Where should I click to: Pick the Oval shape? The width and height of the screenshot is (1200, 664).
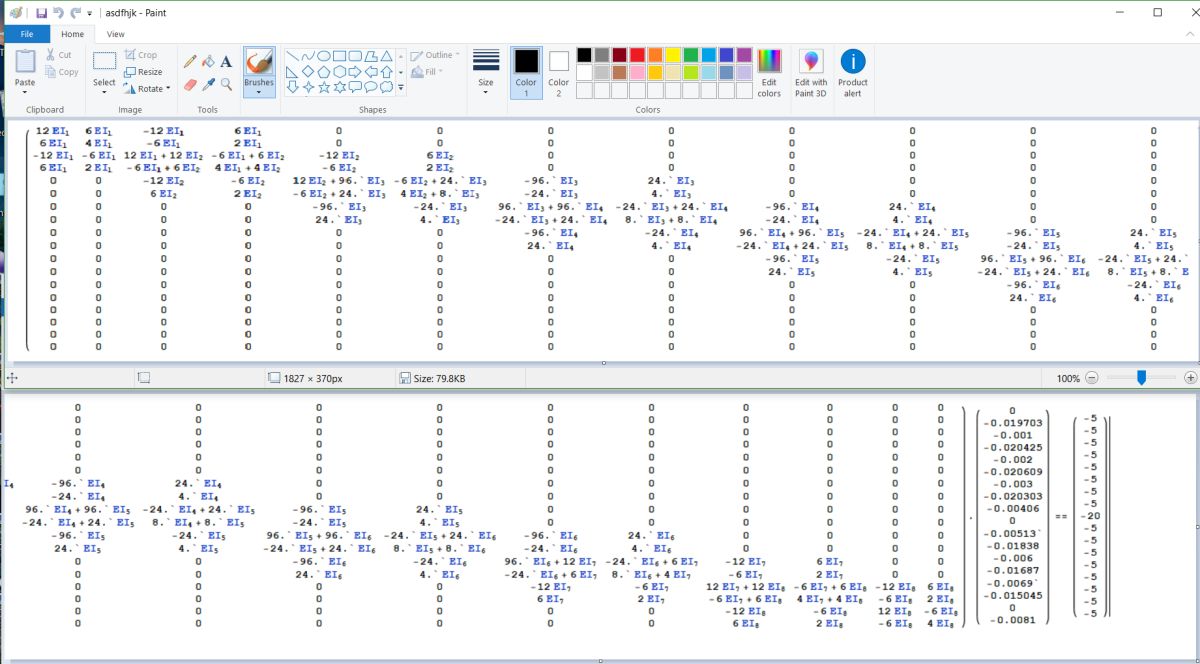tap(324, 56)
